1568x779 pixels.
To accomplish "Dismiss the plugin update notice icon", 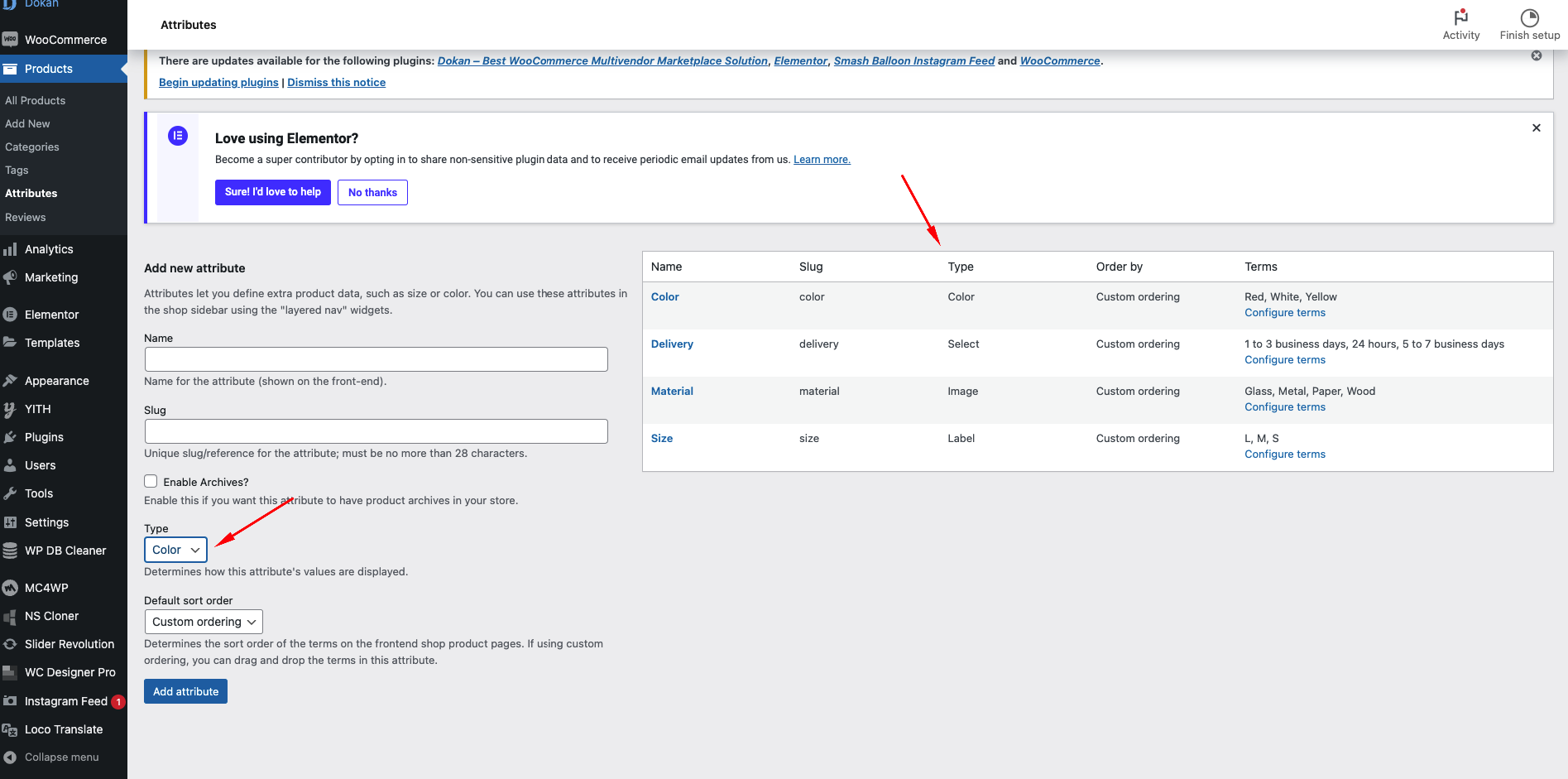I will 1536,55.
